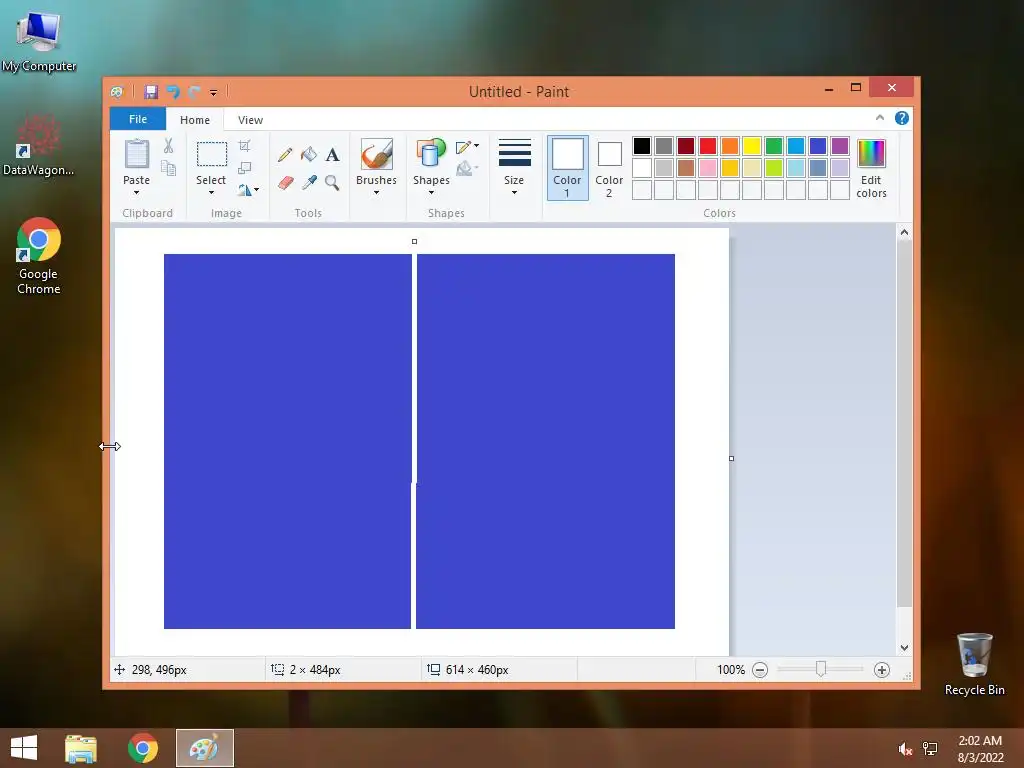Viewport: 1024px width, 768px height.
Task: Click the Undo arrow in title bar
Action: point(173,91)
